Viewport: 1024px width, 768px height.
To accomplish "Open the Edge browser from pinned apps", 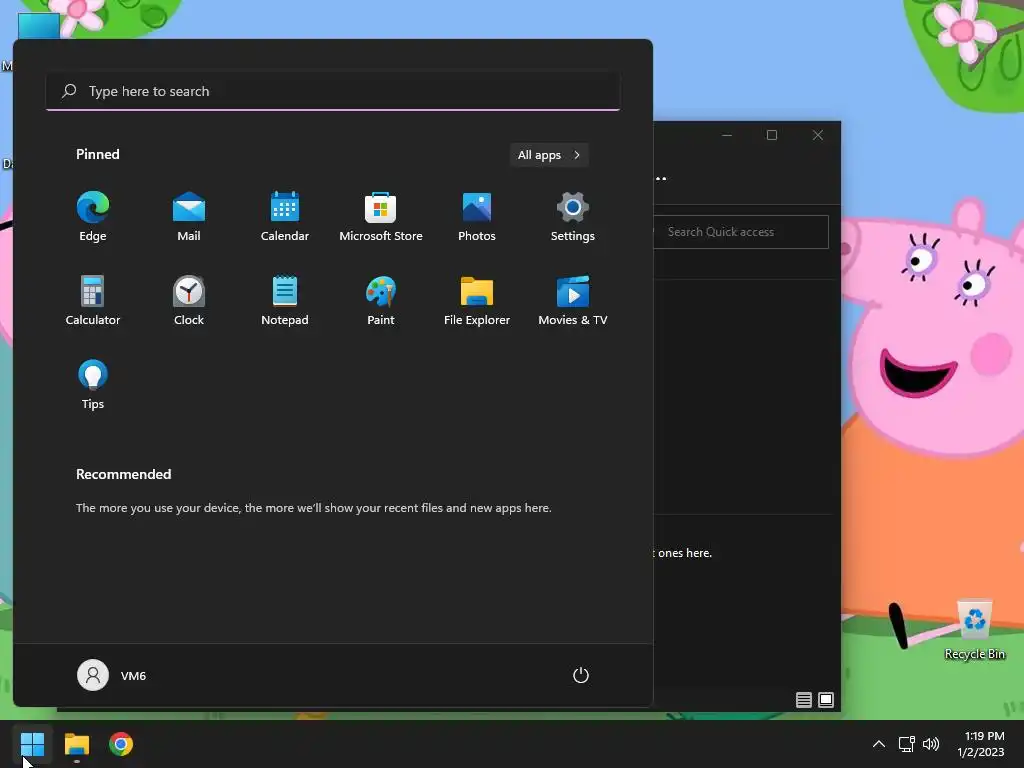I will point(93,217).
